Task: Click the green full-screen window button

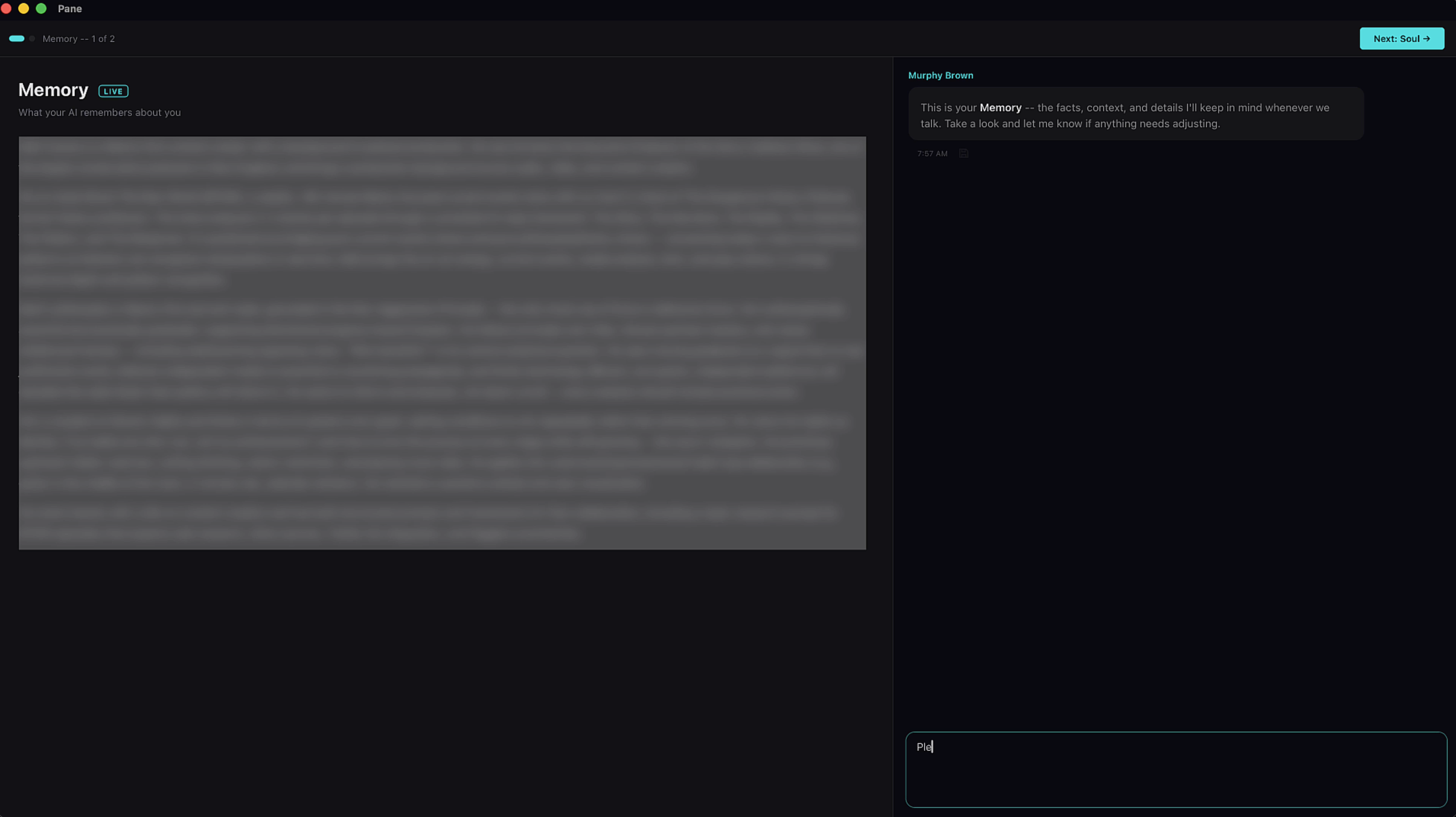Action: coord(41,8)
